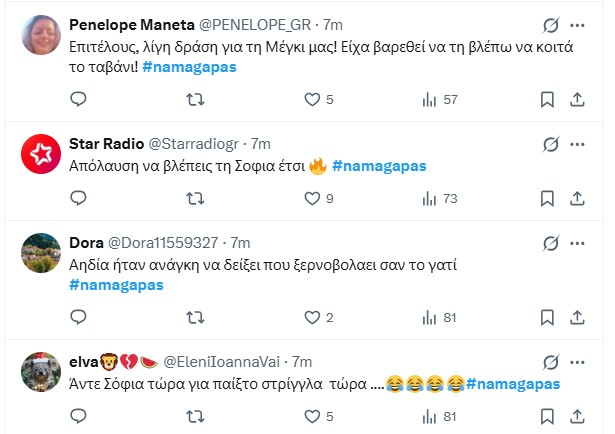The image size is (615, 434).
Task: Share Penelope Maneta's tweet
Action: pos(577,99)
